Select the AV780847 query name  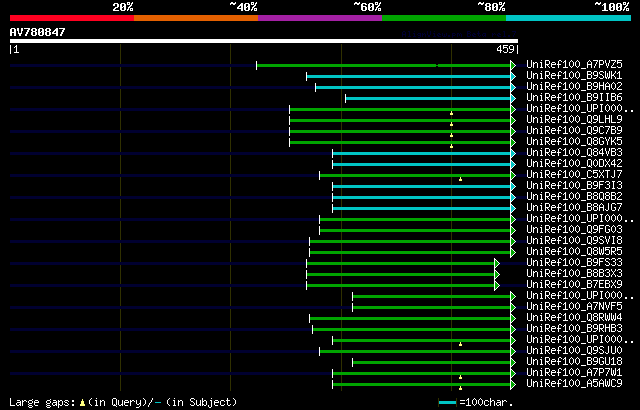point(38,32)
